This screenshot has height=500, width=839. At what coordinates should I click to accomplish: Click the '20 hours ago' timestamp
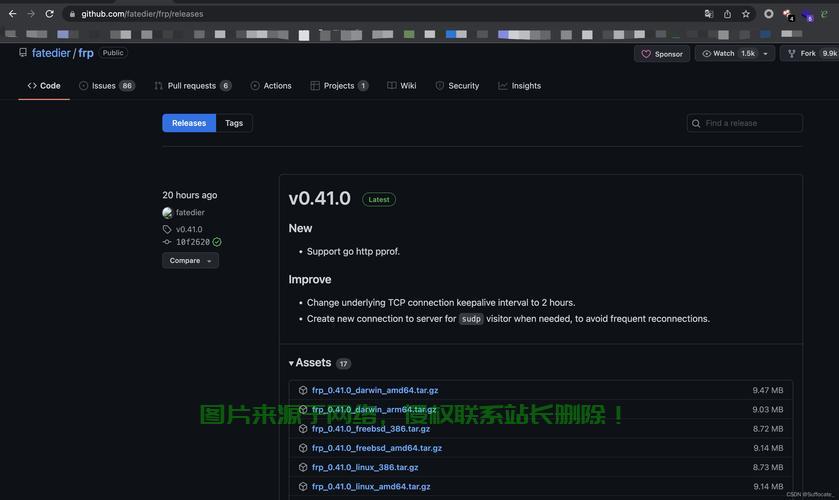[189, 195]
